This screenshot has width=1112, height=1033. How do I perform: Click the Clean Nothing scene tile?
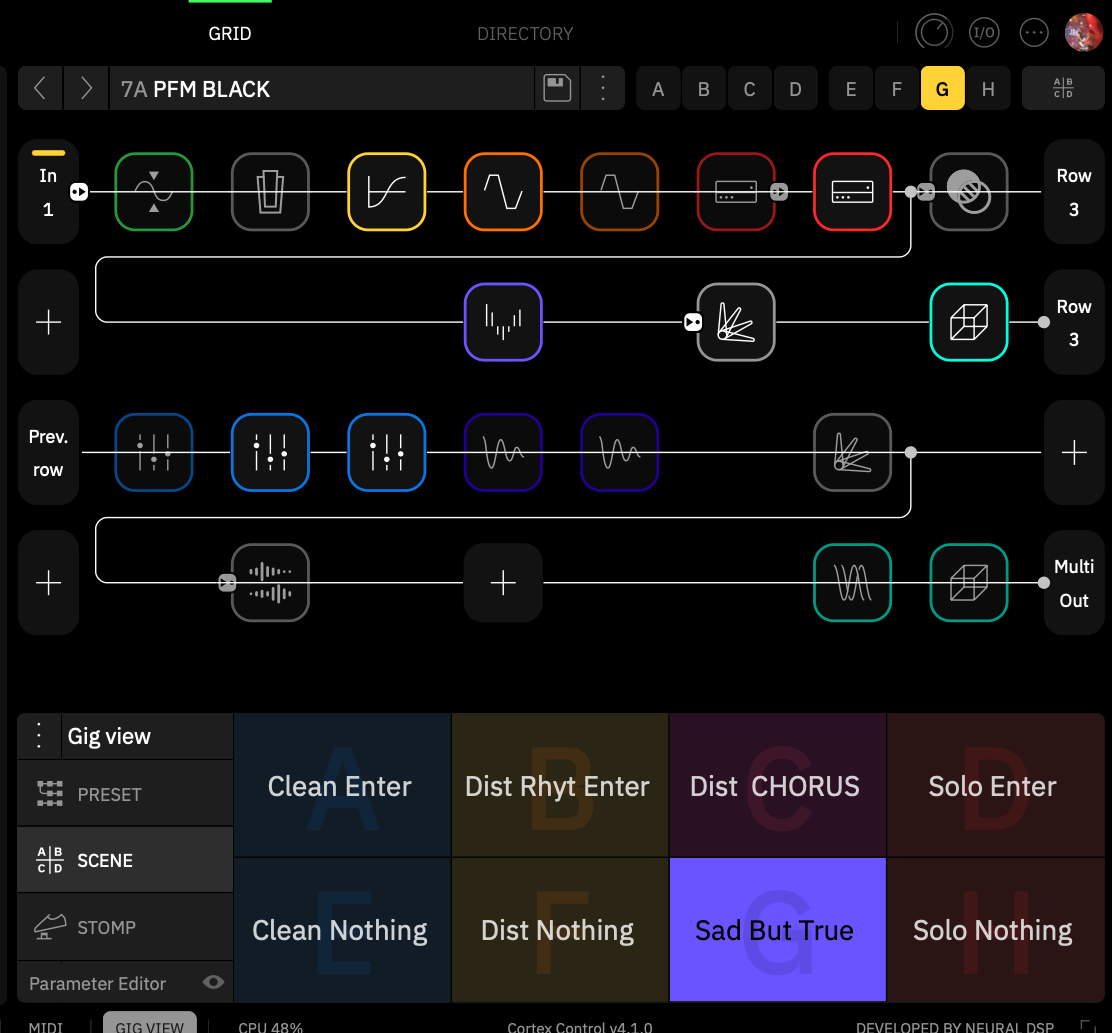[x=342, y=929]
